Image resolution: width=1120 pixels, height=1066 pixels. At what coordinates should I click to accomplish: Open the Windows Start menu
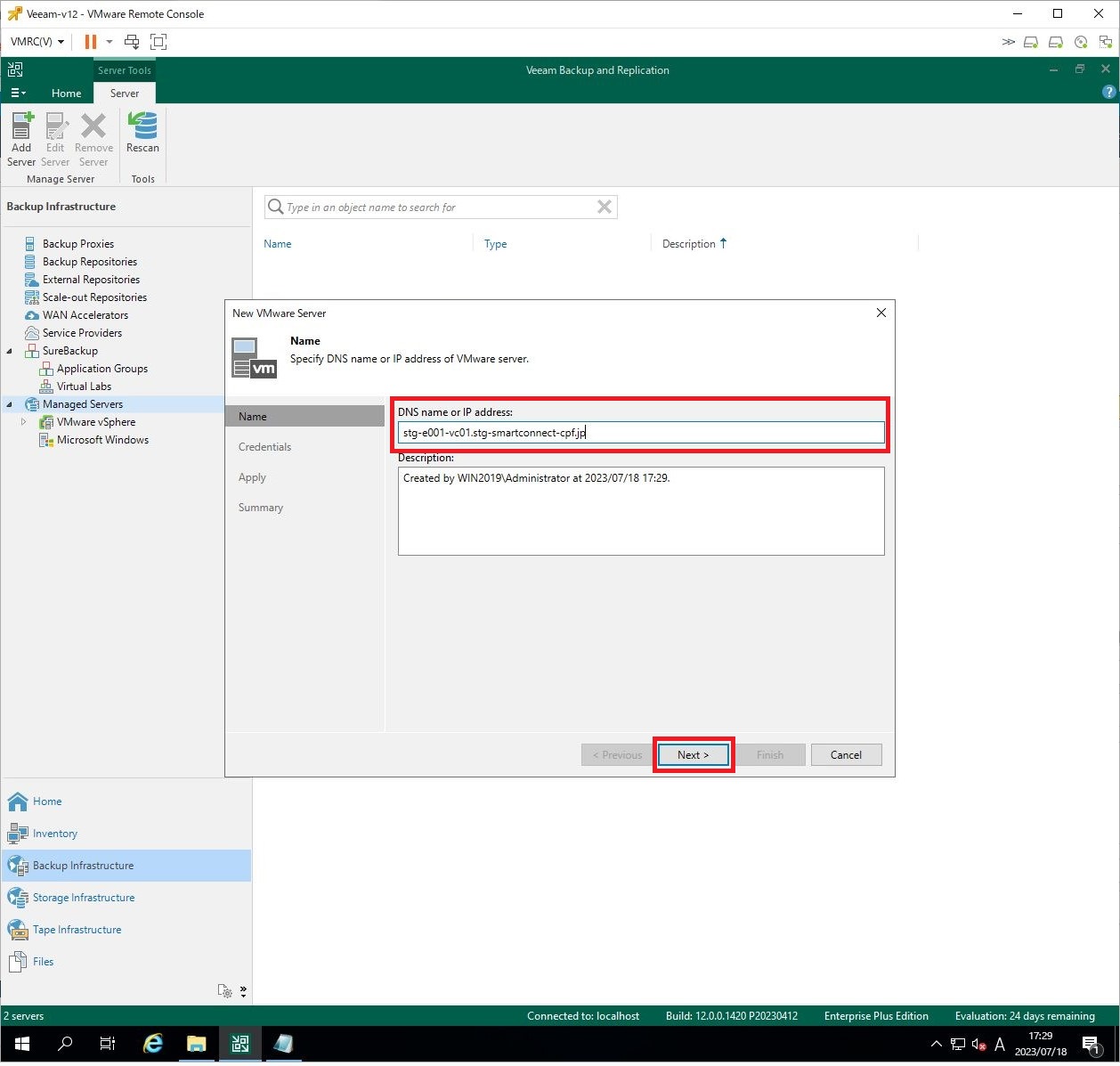(x=21, y=1044)
